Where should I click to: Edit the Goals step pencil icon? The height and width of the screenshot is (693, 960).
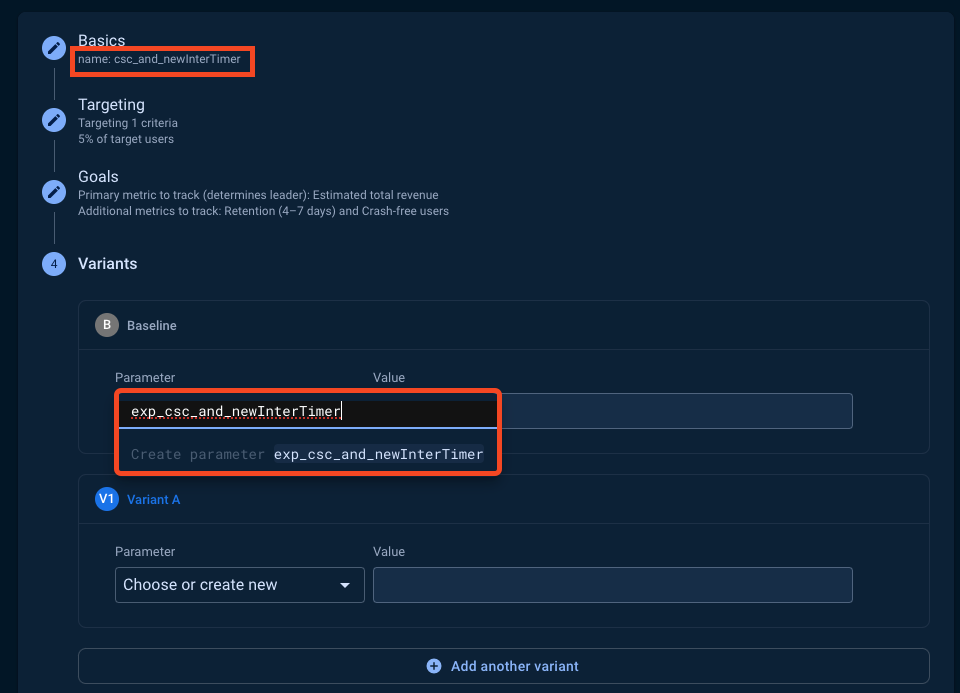click(54, 192)
